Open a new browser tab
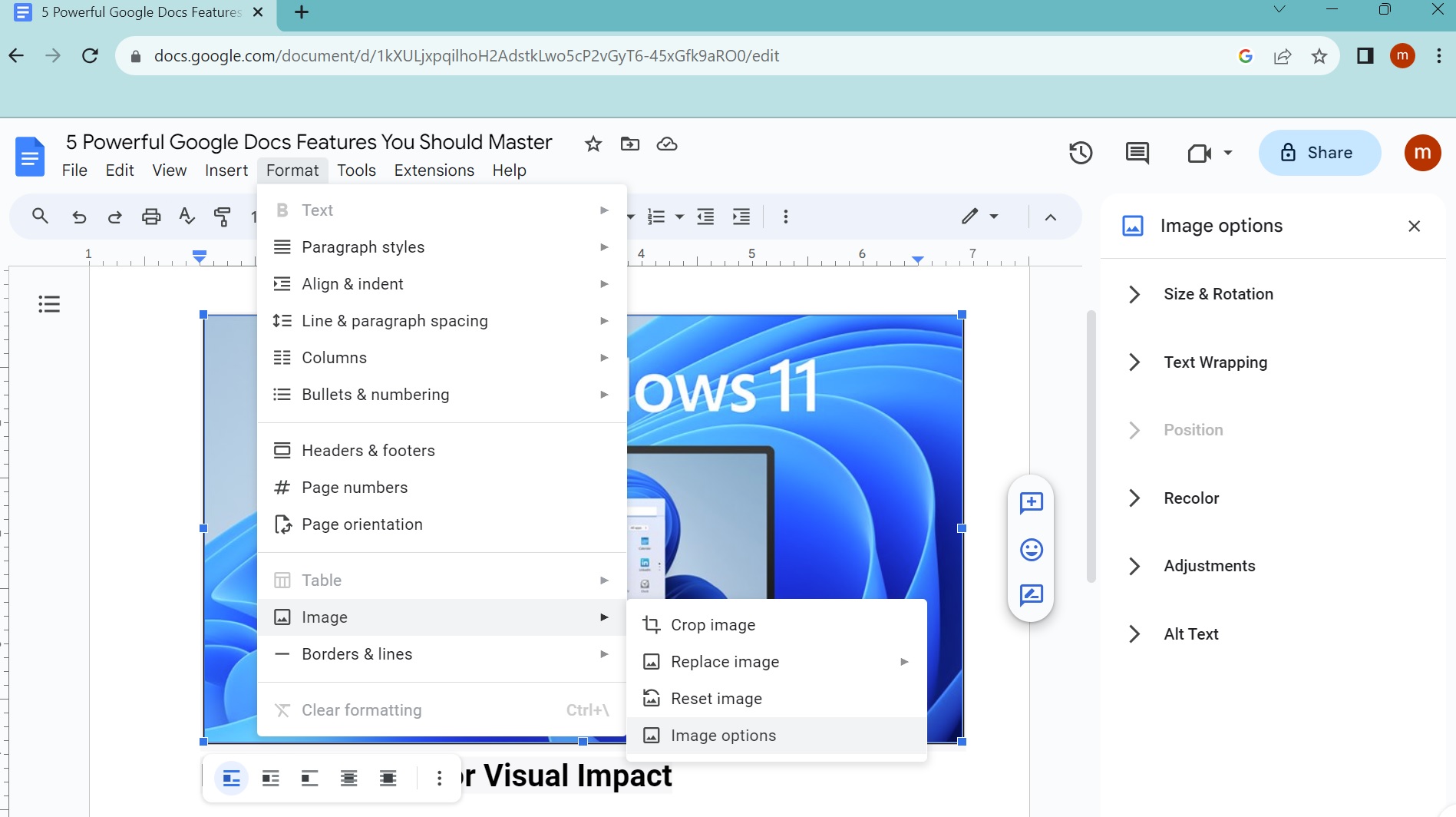 [x=302, y=12]
